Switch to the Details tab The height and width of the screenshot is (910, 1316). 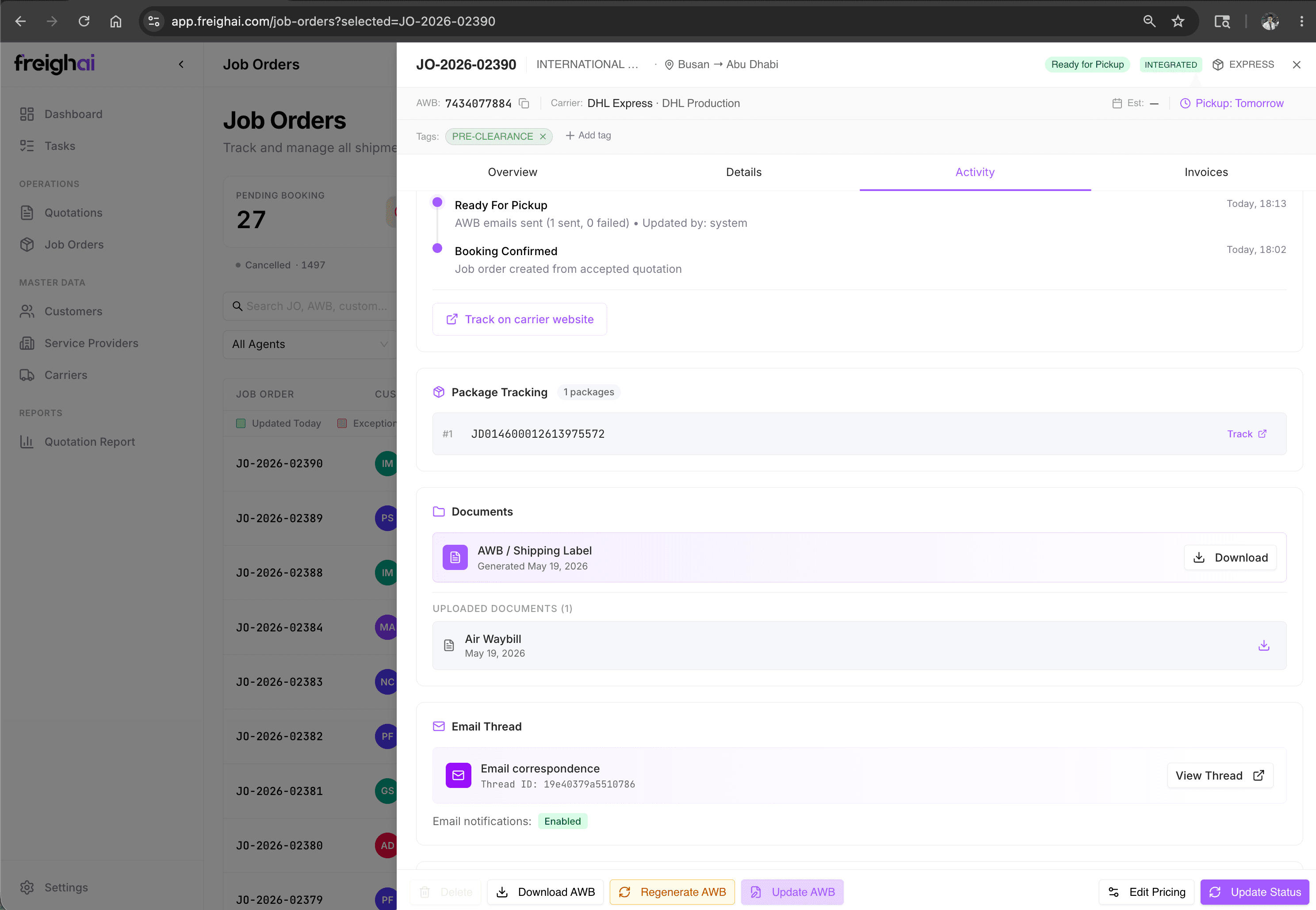click(x=743, y=172)
